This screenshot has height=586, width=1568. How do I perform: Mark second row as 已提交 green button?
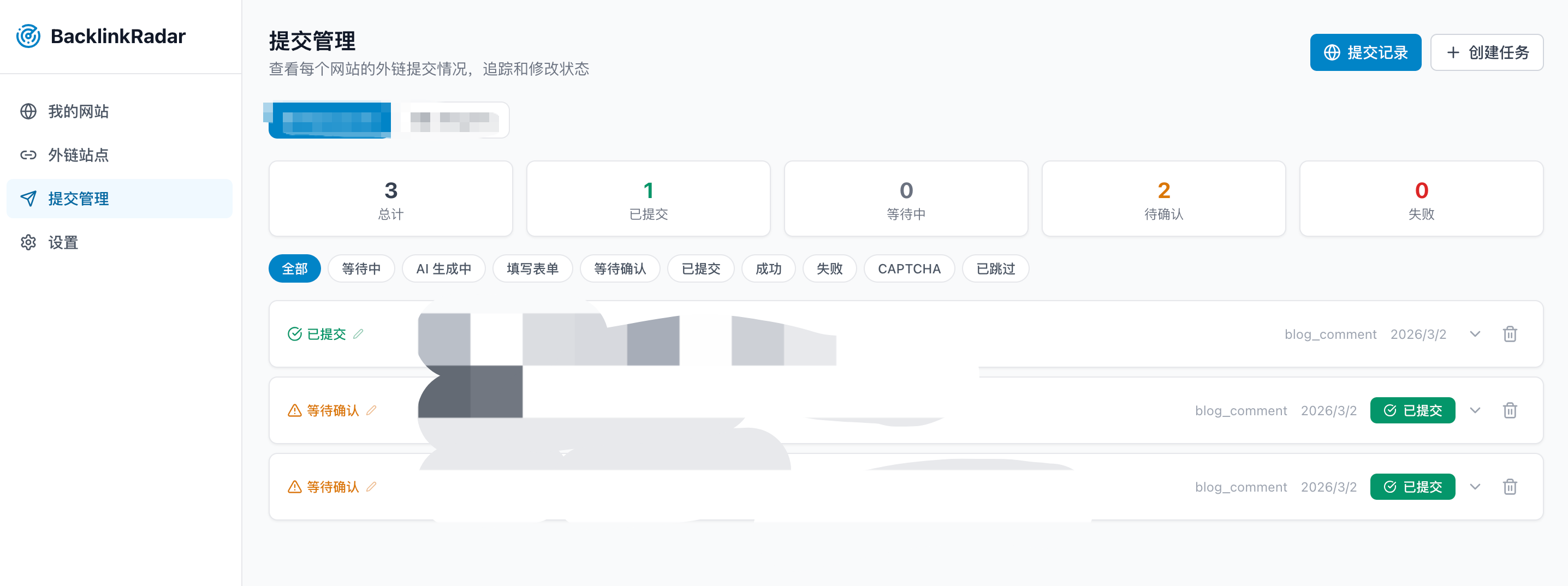[1412, 411]
